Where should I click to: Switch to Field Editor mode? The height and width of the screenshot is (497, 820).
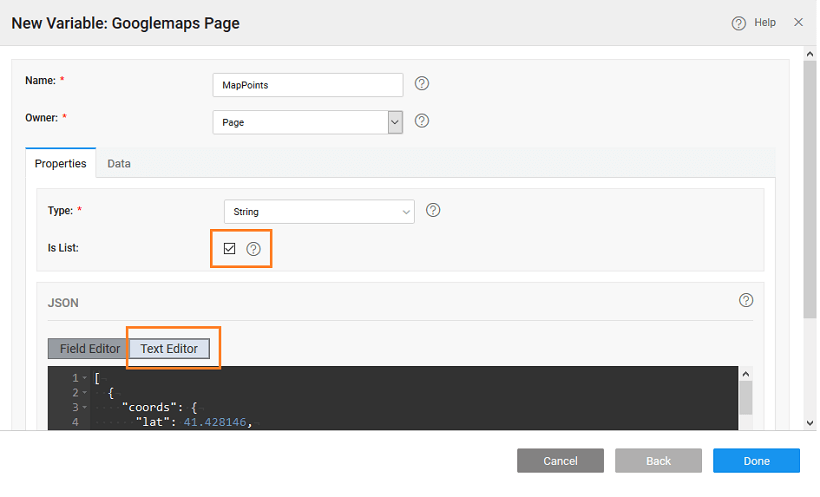[89, 349]
